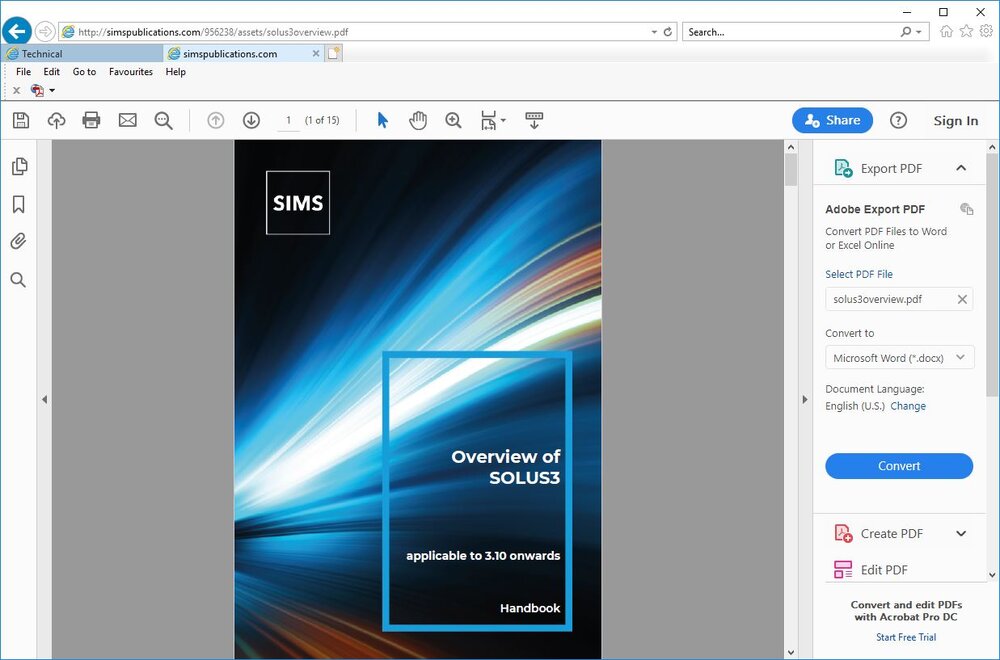1000x660 pixels.
Task: Switch to the Technical tab
Action: 82,54
